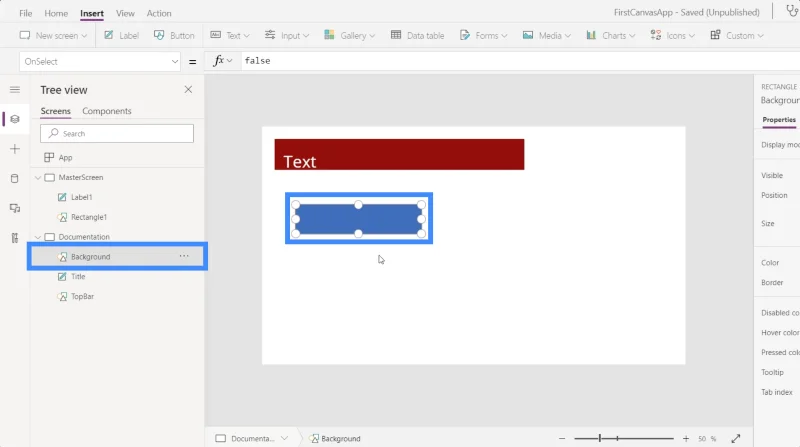
Task: Insert a Data table
Action: [x=417, y=35]
